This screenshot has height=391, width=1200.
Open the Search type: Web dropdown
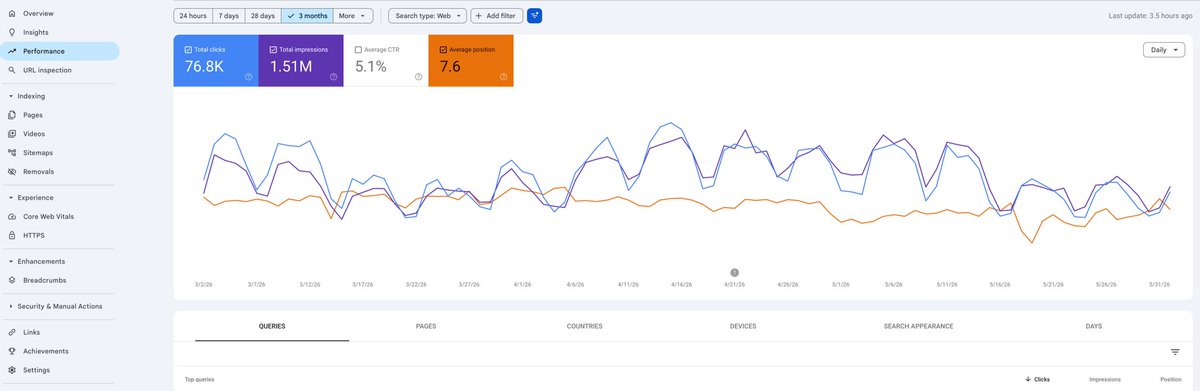point(428,16)
